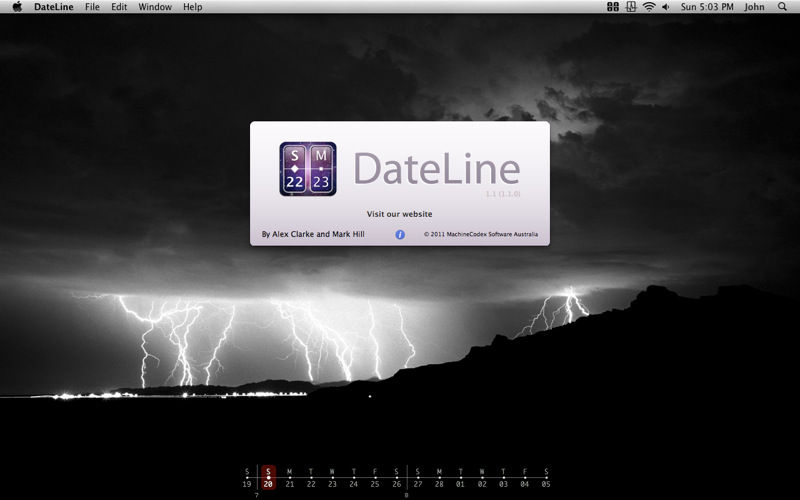This screenshot has width=800, height=500.
Task: Open the Edit menu
Action: 119,7
